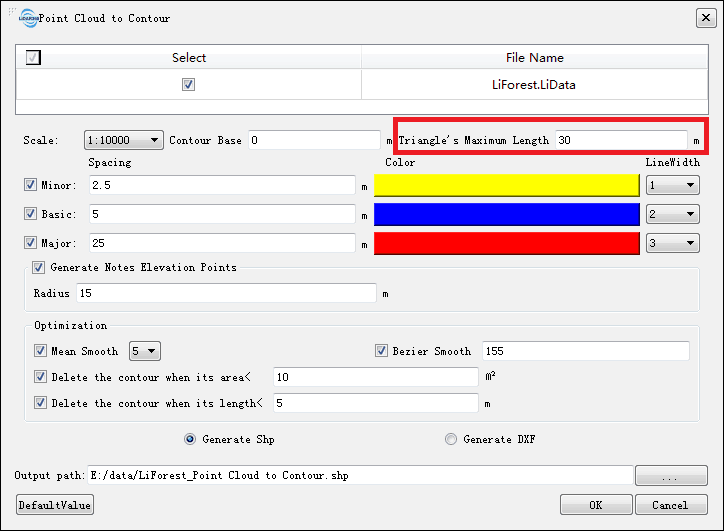Click the LiForest logo icon in title bar
Viewport: 724px width, 531px height.
click(x=29, y=18)
